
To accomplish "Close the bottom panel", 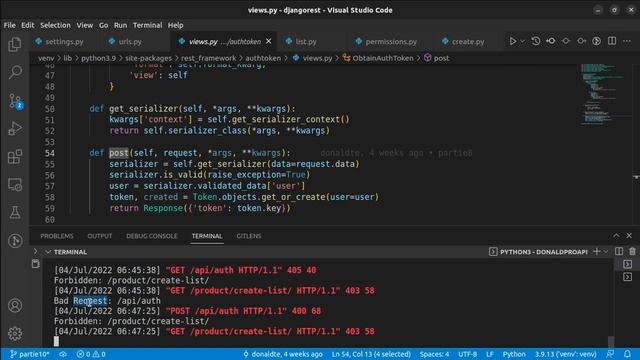I will (629, 236).
